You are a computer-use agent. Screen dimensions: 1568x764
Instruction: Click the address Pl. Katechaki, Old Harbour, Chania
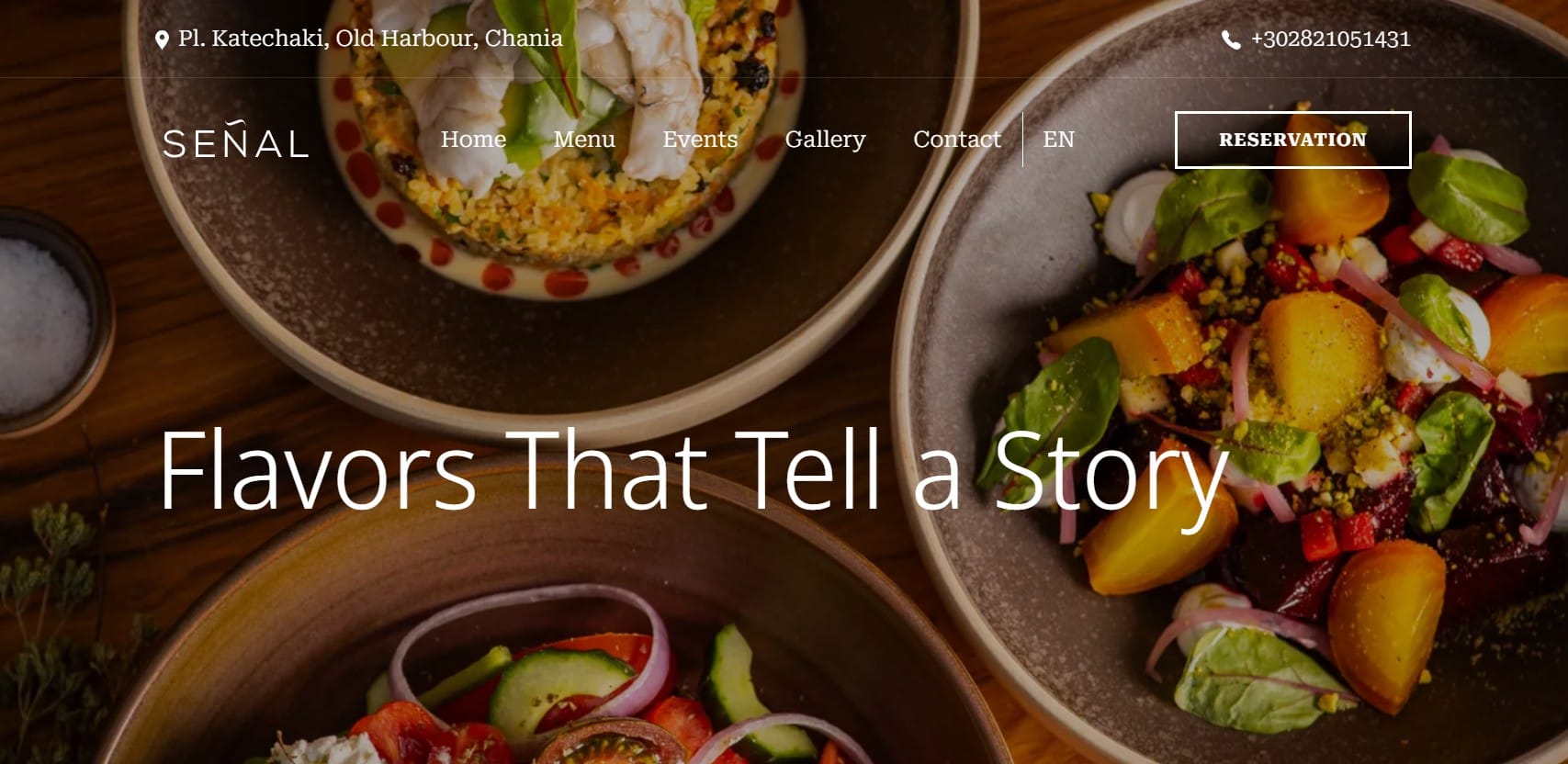[x=370, y=39]
